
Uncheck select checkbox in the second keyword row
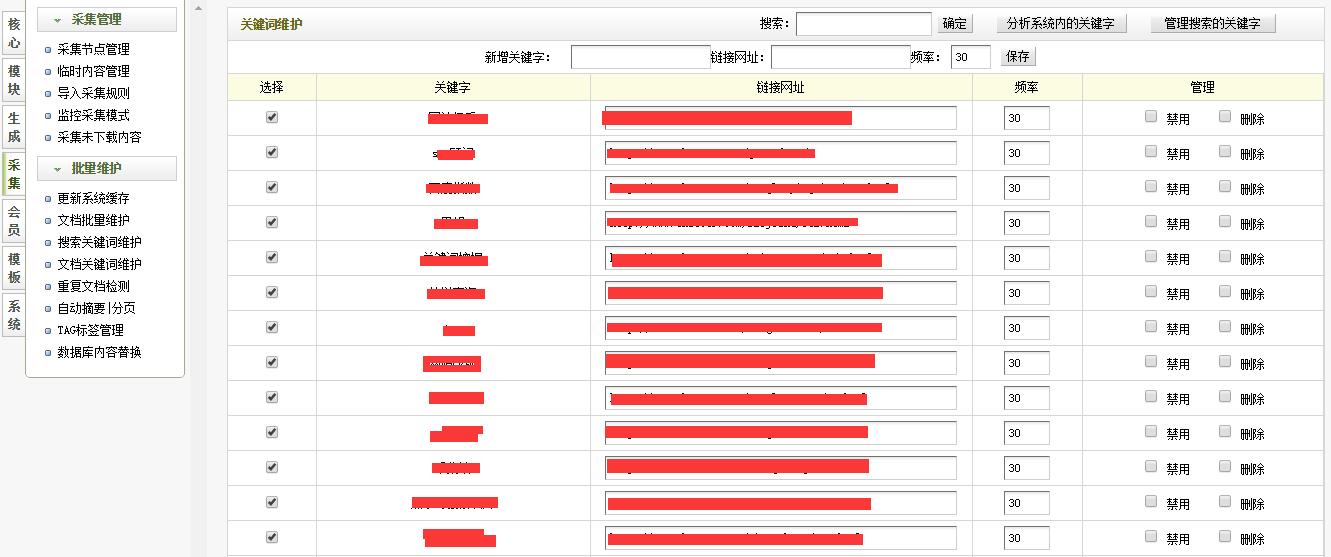(x=272, y=152)
